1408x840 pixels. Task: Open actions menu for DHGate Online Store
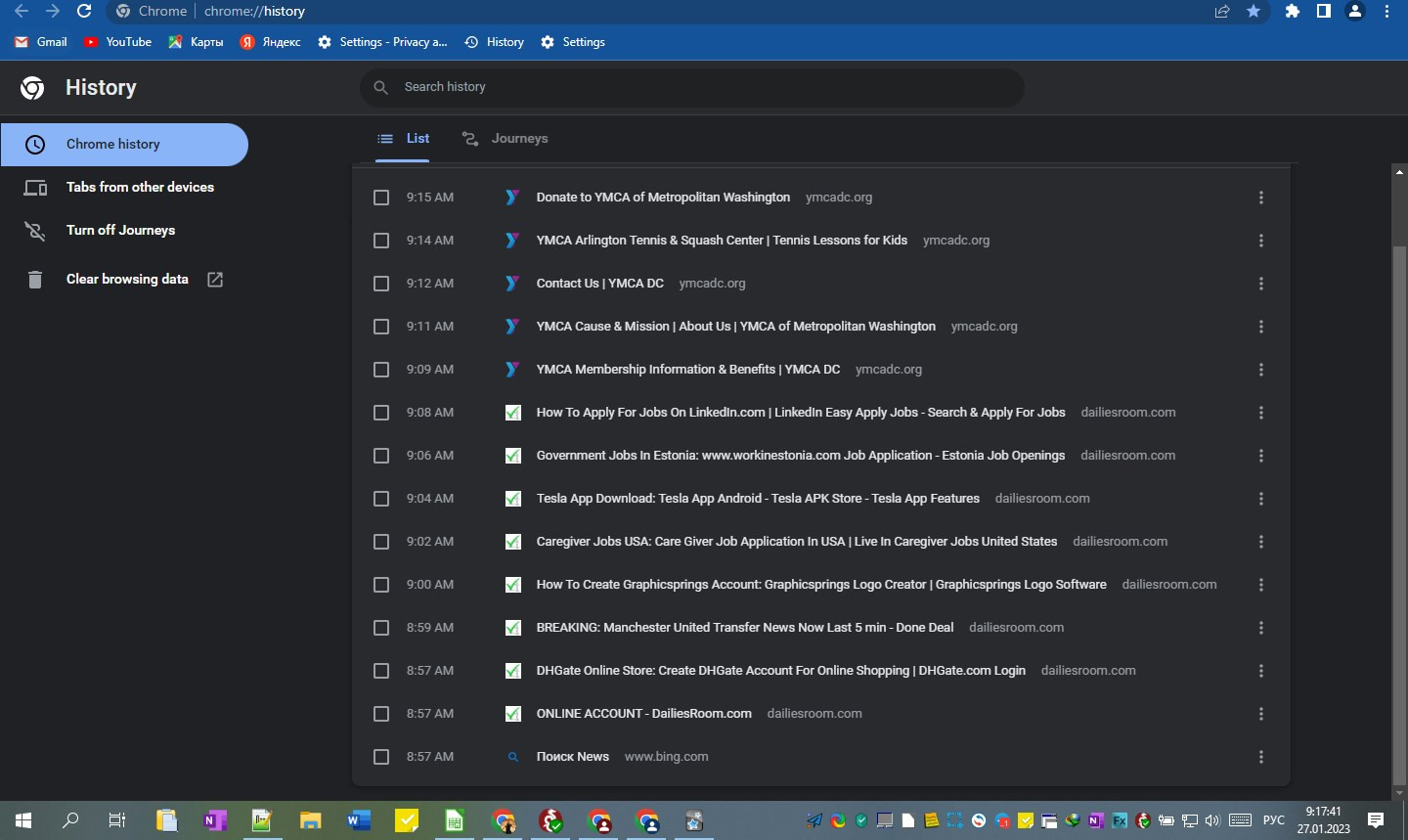pos(1261,671)
